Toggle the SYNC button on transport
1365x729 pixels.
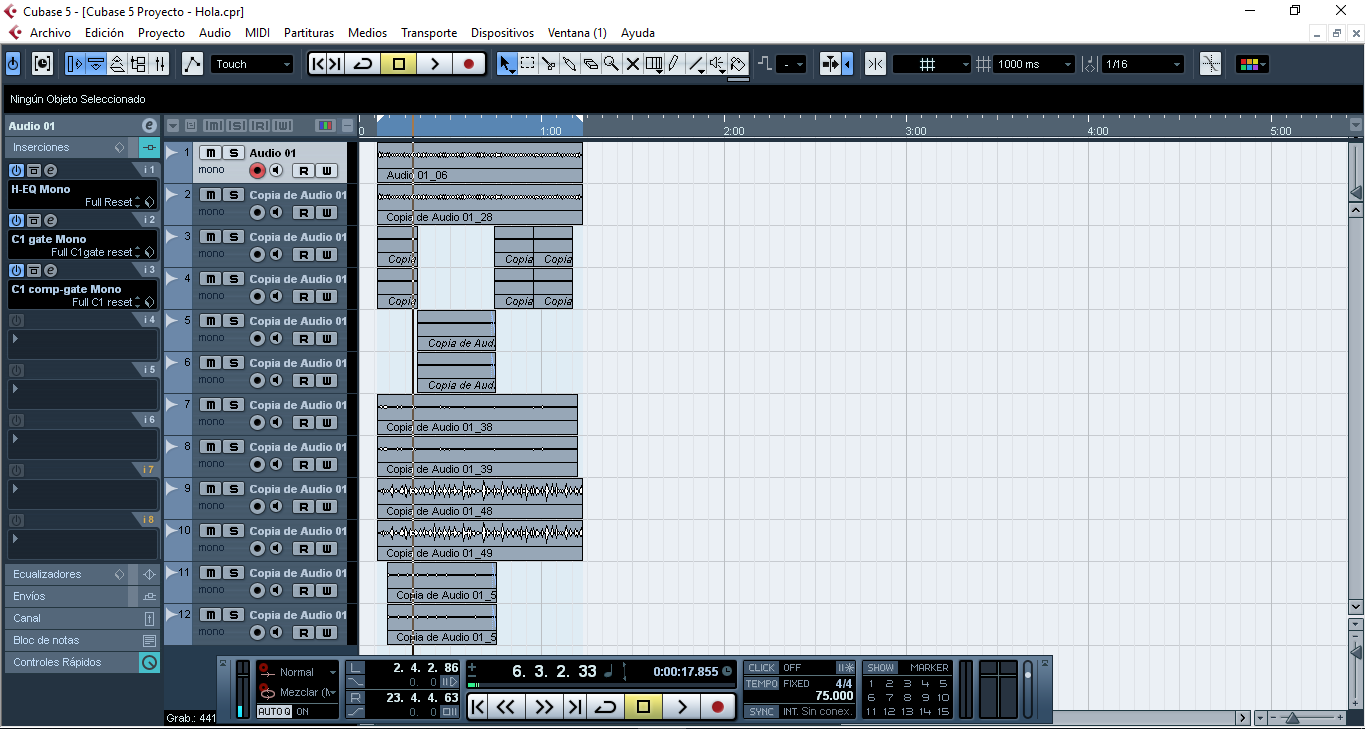tap(762, 711)
